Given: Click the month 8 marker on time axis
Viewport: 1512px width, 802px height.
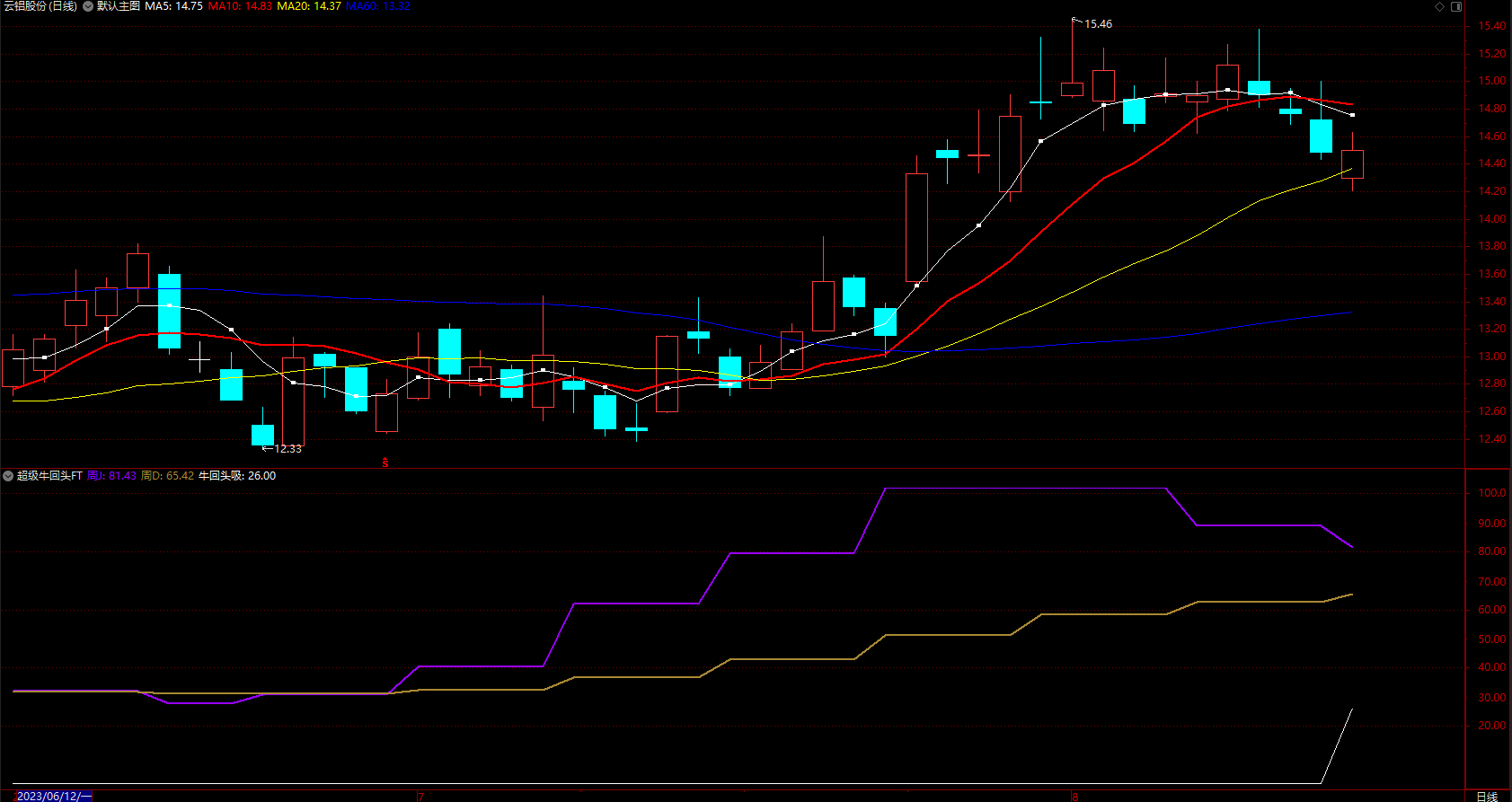Looking at the screenshot, I should point(1074,797).
